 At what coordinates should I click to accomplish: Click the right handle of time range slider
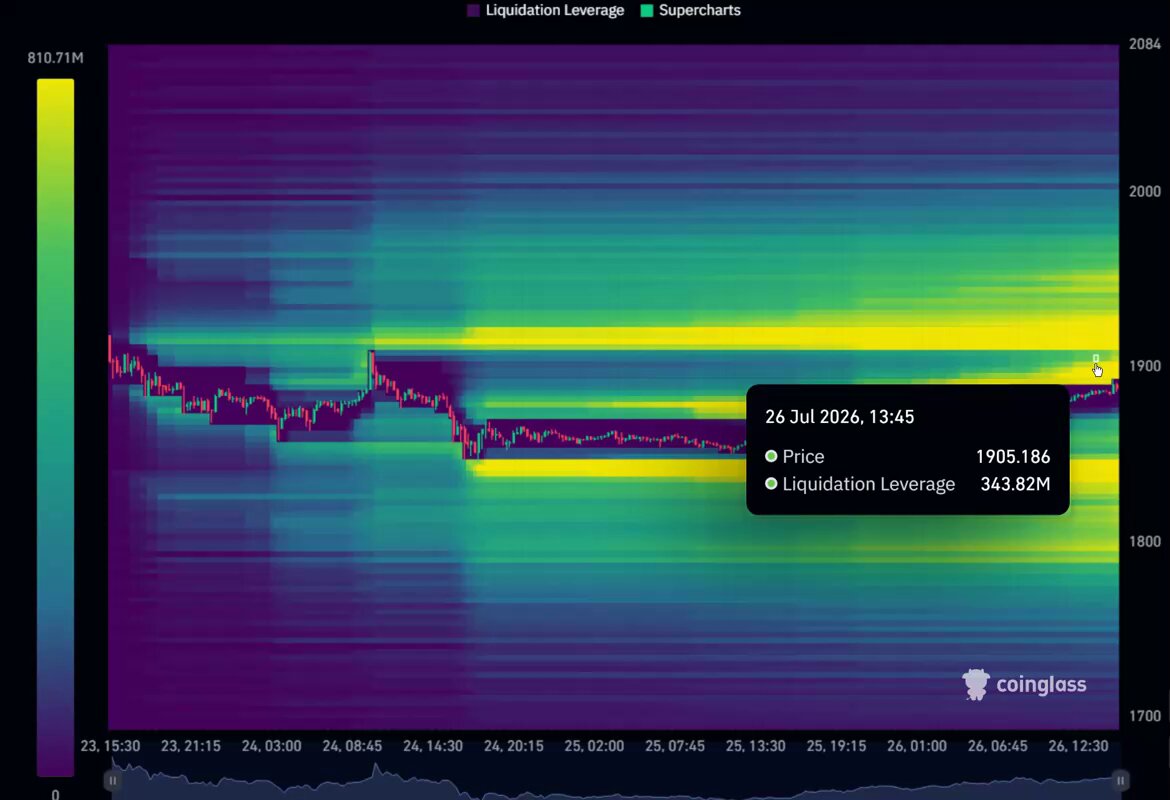[1120, 781]
